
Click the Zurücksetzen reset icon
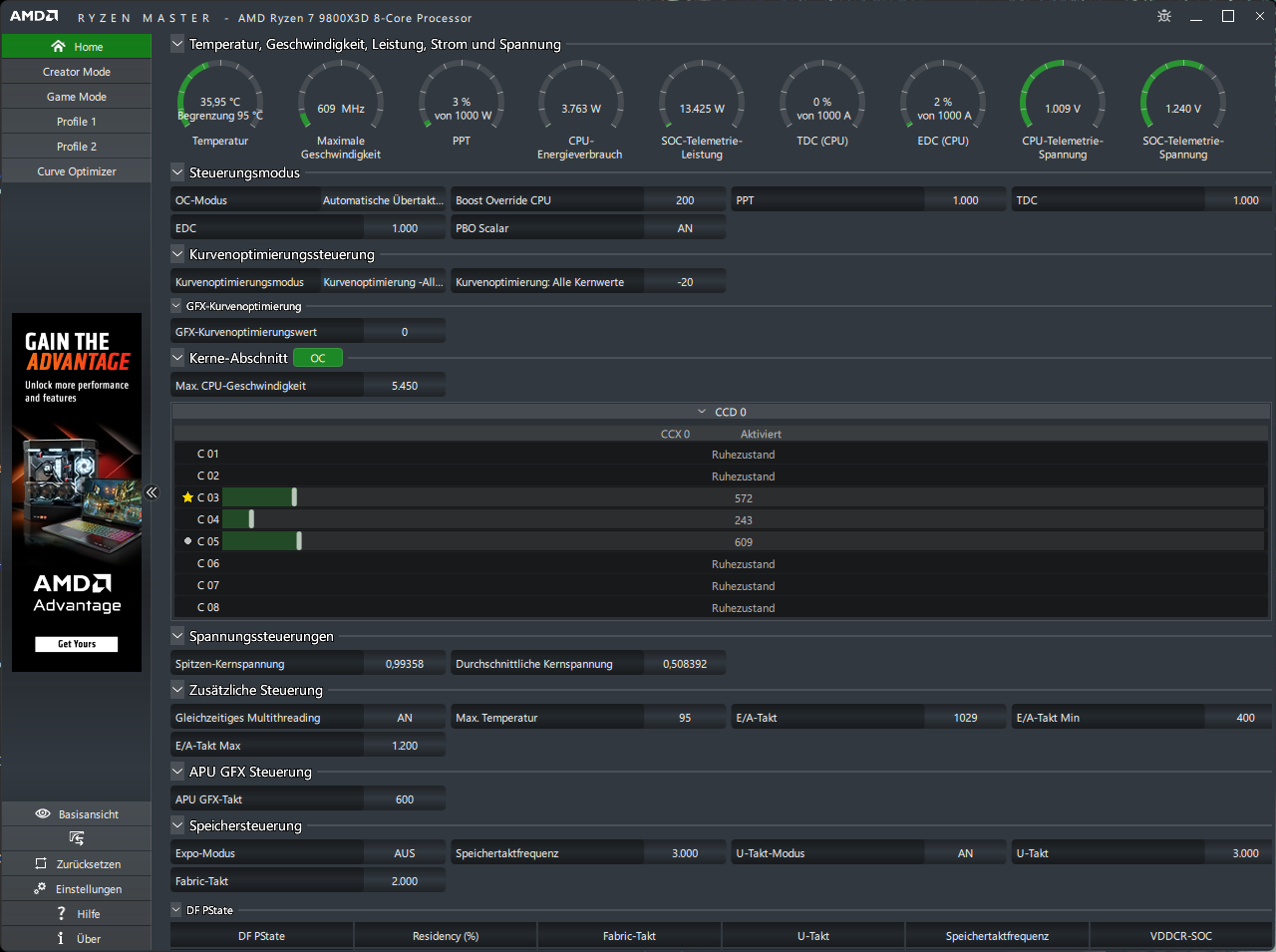tap(41, 863)
